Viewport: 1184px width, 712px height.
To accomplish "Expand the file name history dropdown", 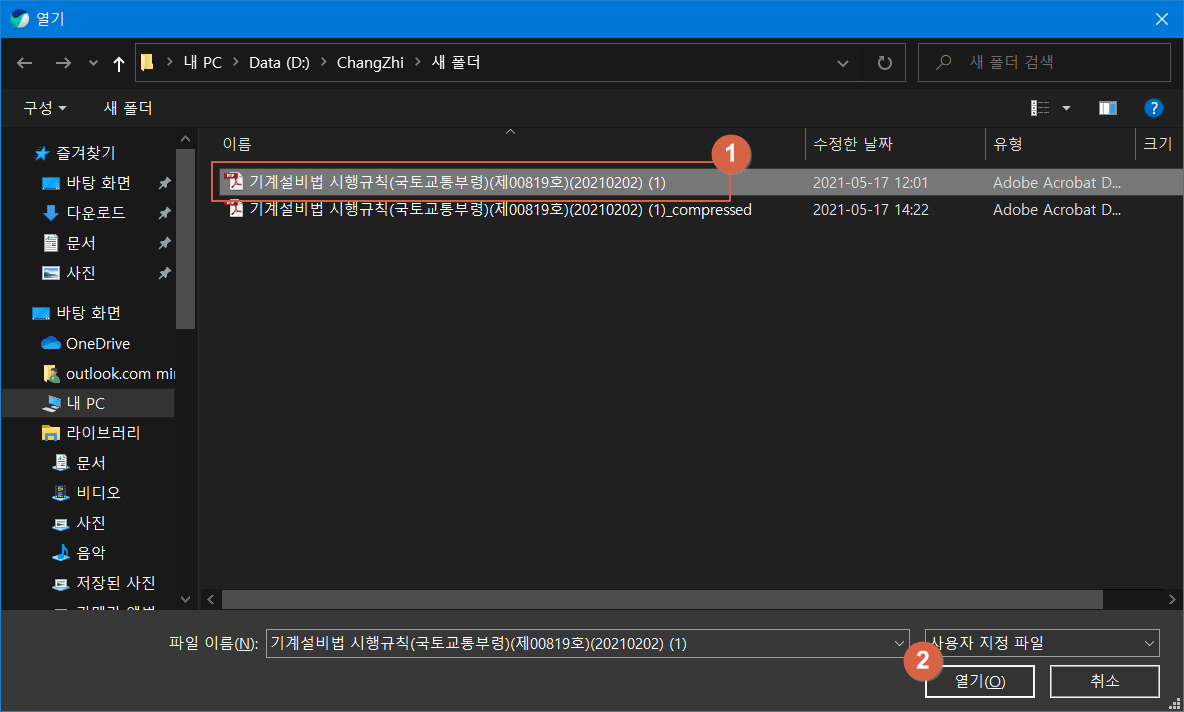I will [x=899, y=643].
